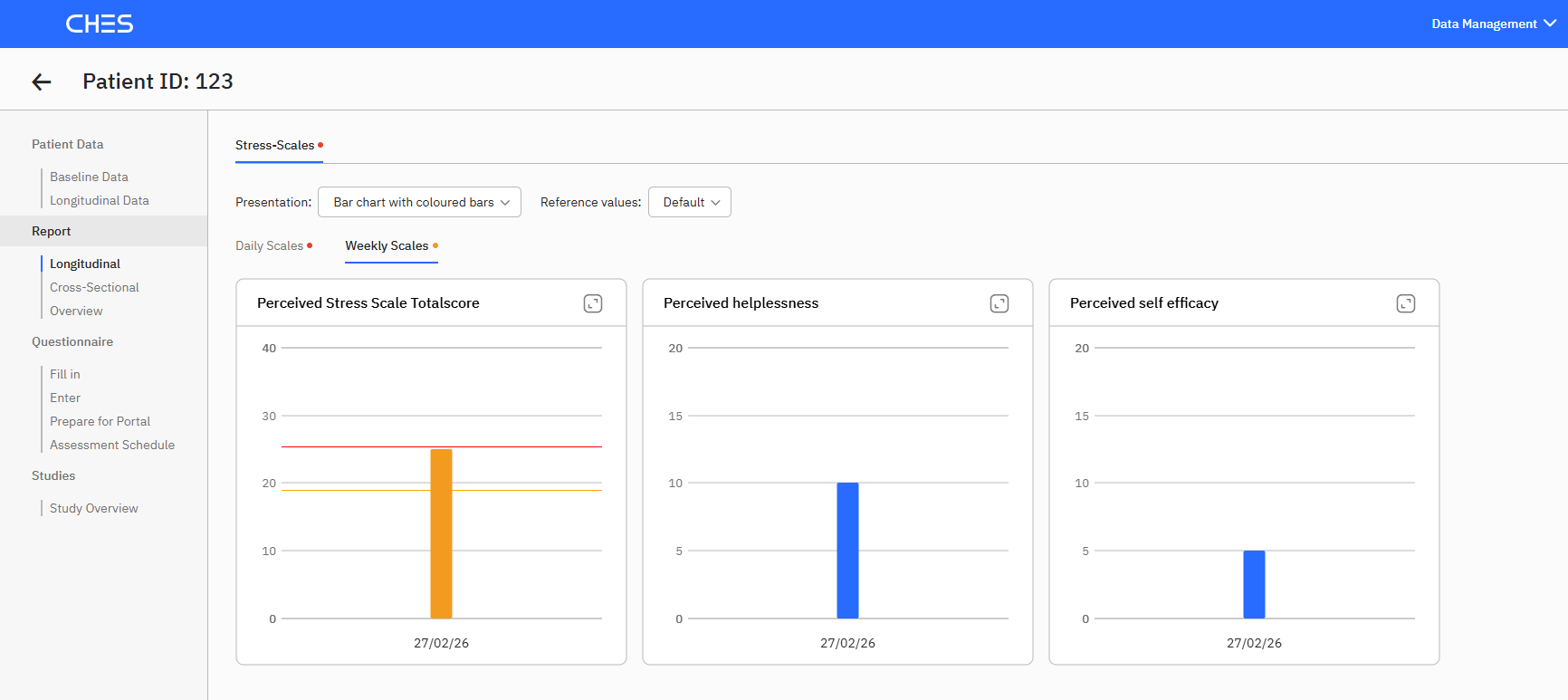Click the 27/02/26 label under helplessness chart
The image size is (1568, 700).
tap(847, 643)
